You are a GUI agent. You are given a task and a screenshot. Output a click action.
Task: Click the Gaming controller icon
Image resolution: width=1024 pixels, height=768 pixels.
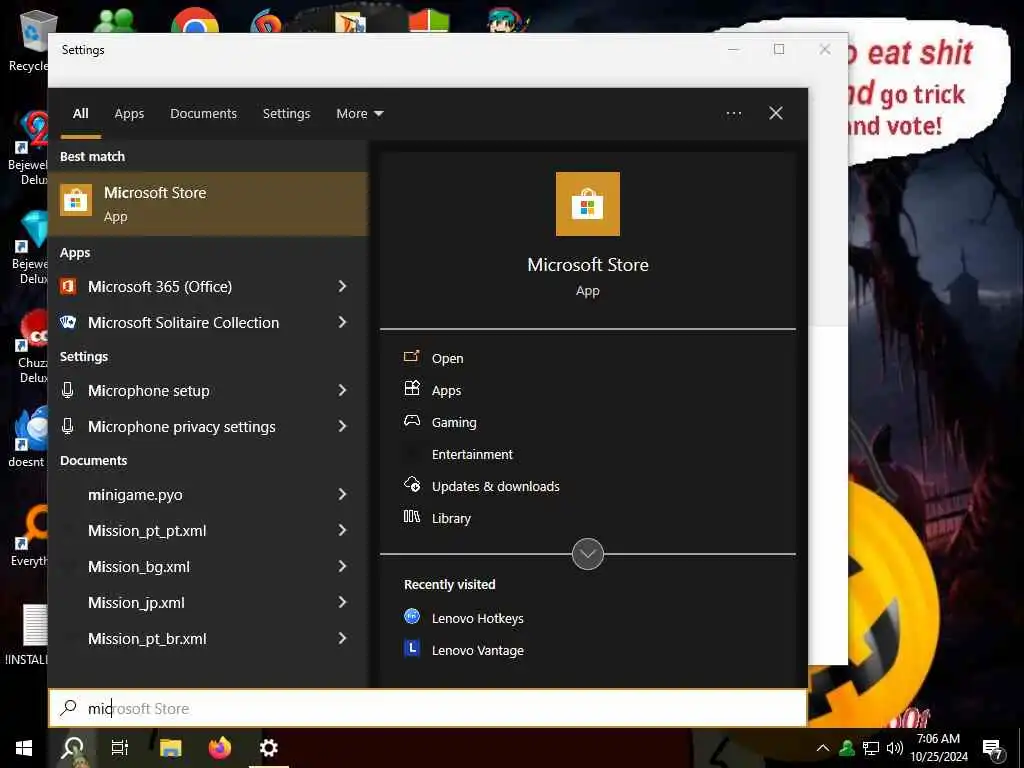tap(411, 421)
